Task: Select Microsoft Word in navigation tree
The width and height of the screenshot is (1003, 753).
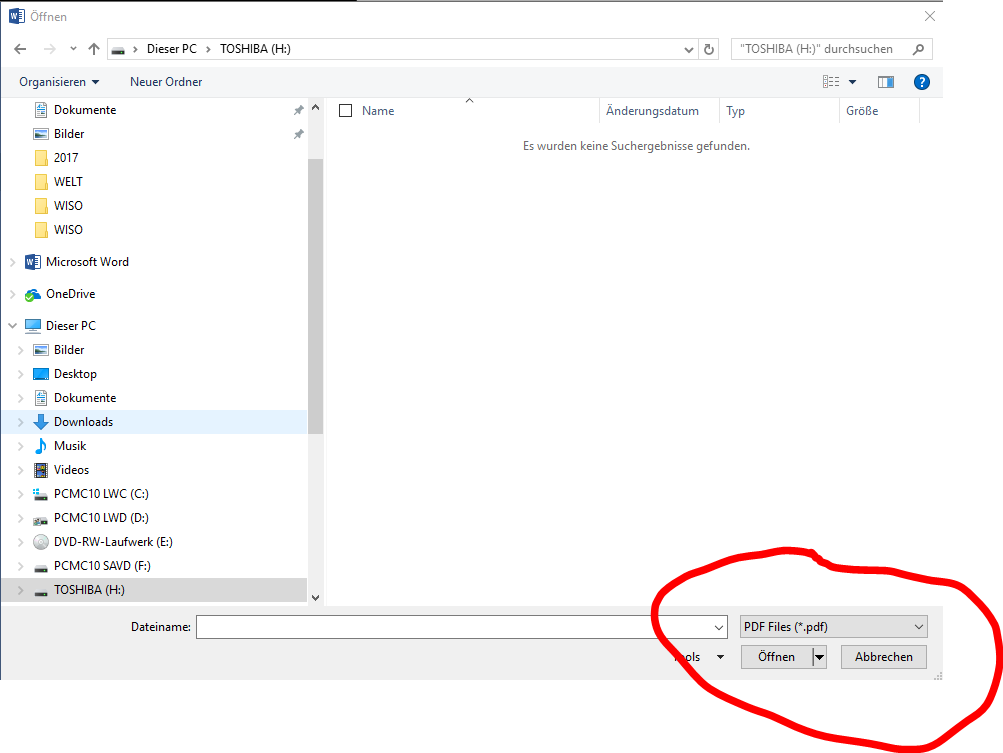Action: (x=87, y=262)
